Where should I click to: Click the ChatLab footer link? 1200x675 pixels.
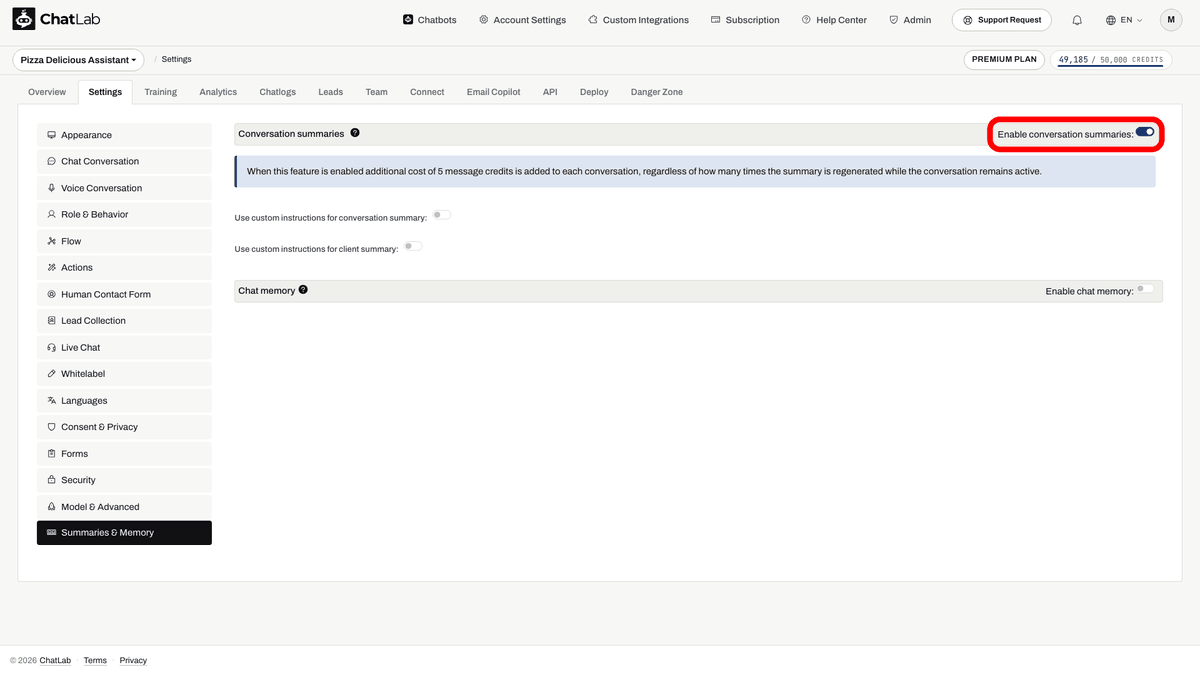click(x=55, y=660)
